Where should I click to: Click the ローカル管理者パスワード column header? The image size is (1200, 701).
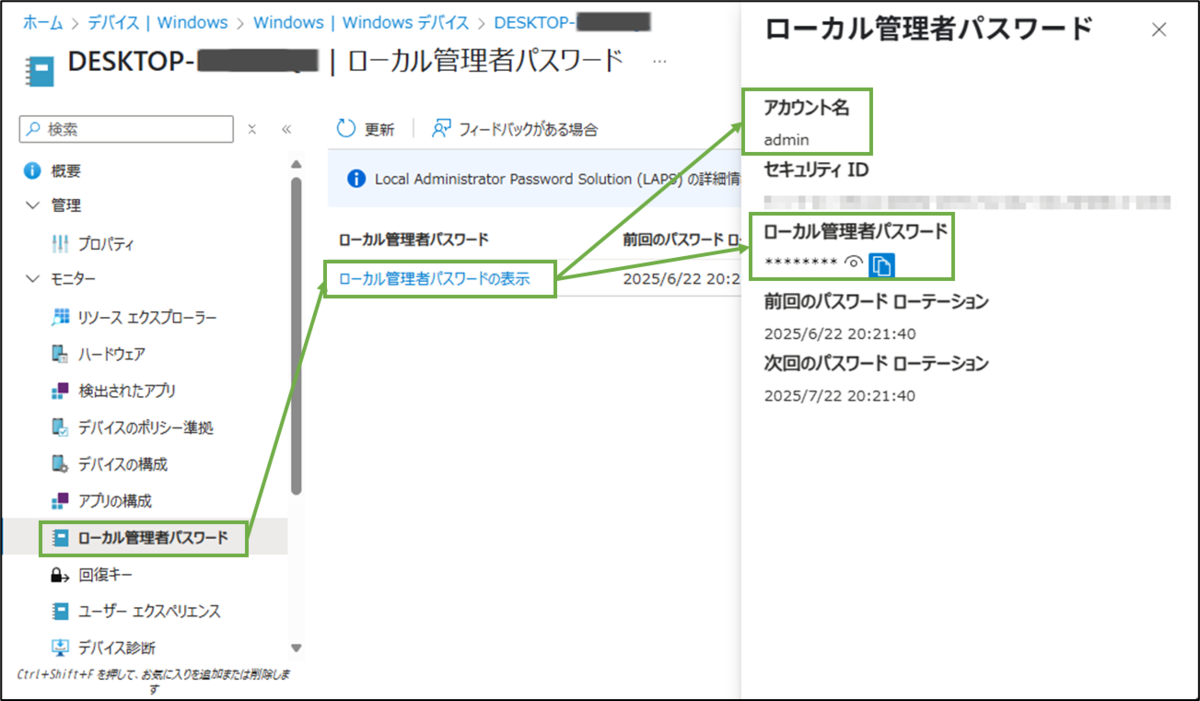point(414,239)
